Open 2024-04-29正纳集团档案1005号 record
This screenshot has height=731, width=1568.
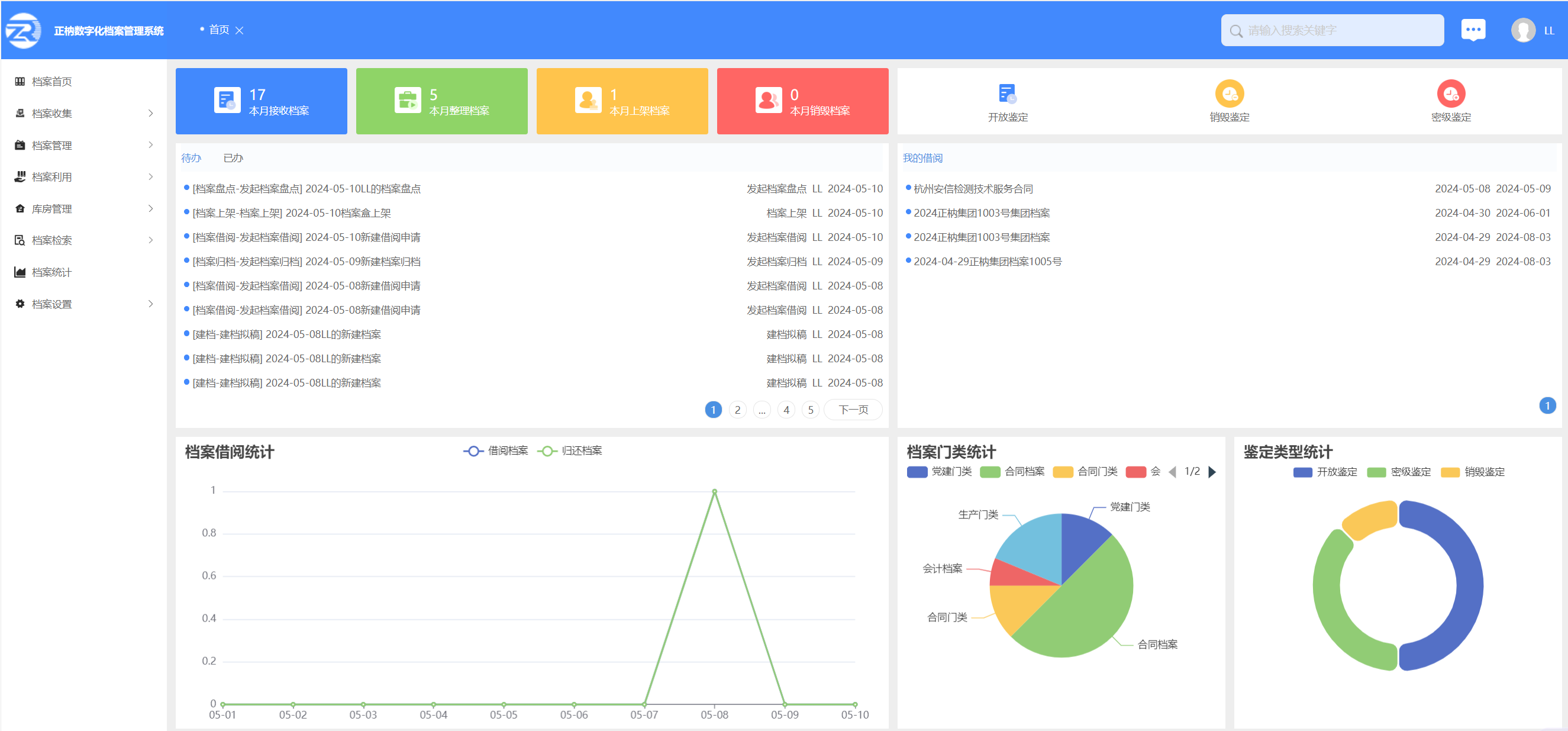[x=988, y=262]
